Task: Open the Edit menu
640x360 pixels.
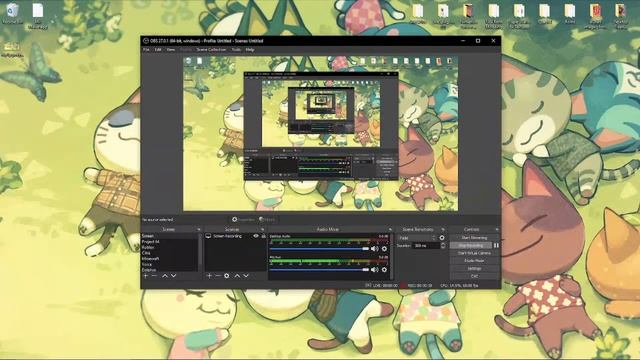Action: (x=158, y=49)
